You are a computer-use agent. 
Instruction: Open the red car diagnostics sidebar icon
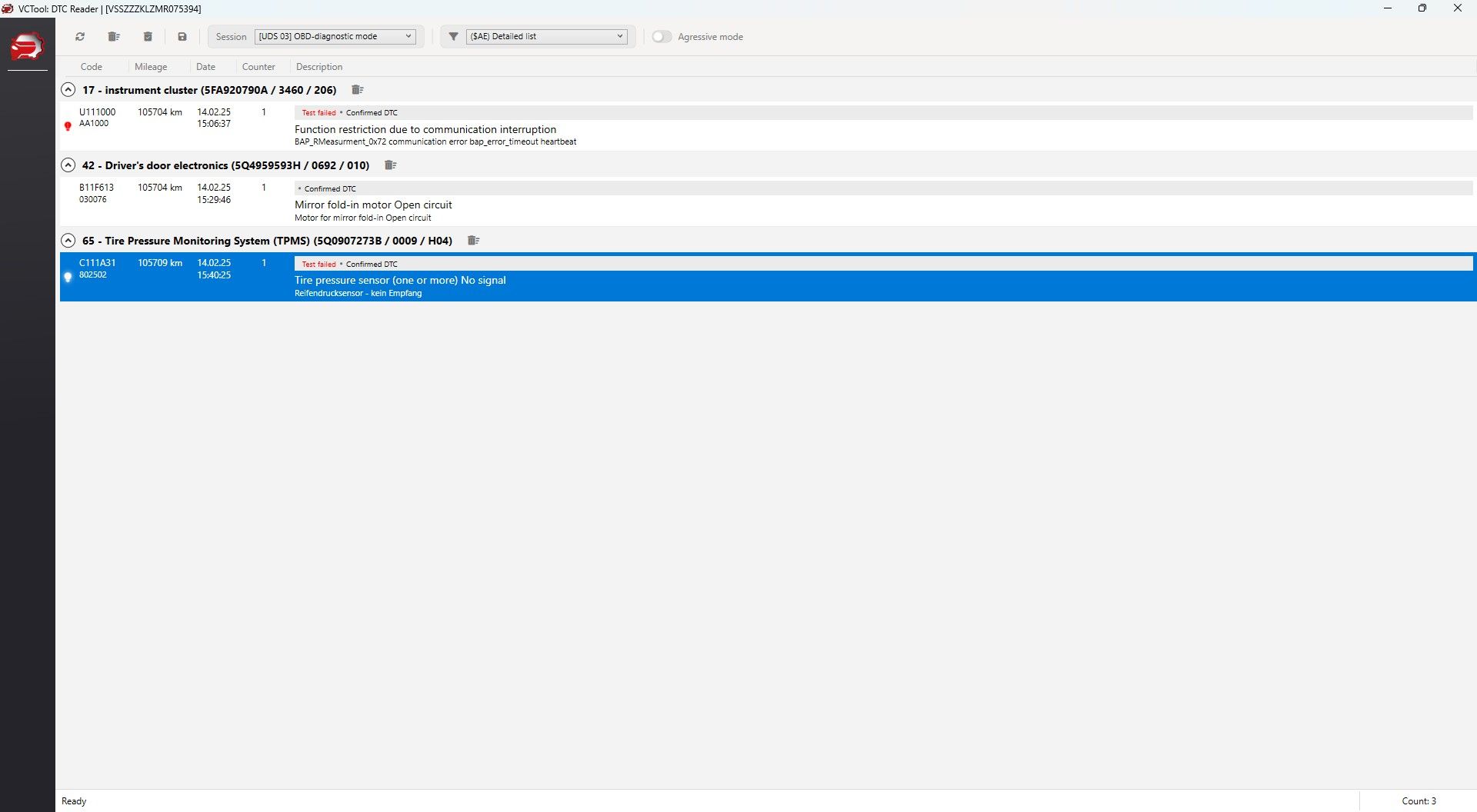[27, 47]
